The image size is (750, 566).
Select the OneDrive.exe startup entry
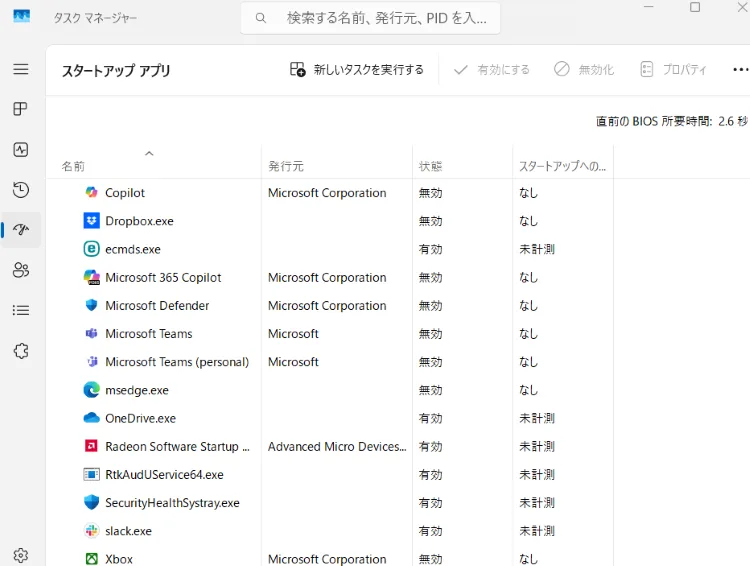pos(140,418)
